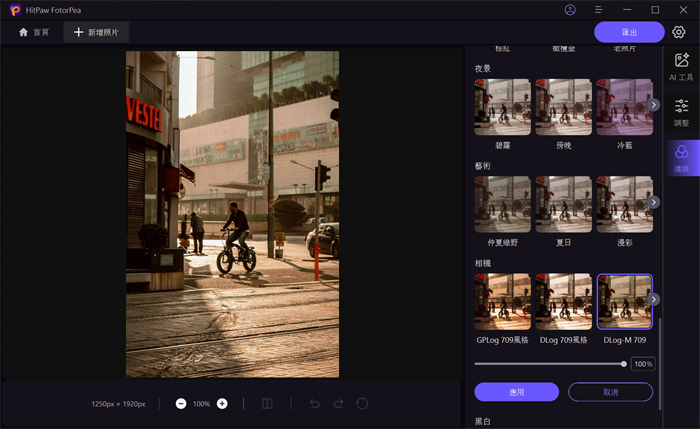
Task: Open the 調整 adjustments panel
Action: tap(681, 111)
